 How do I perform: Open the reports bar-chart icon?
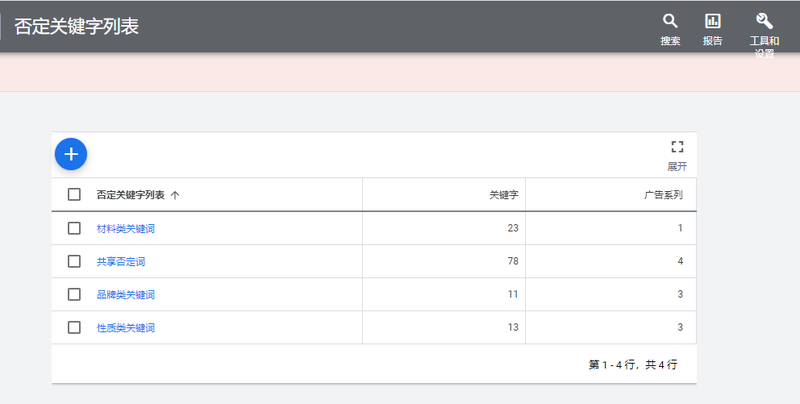click(713, 21)
